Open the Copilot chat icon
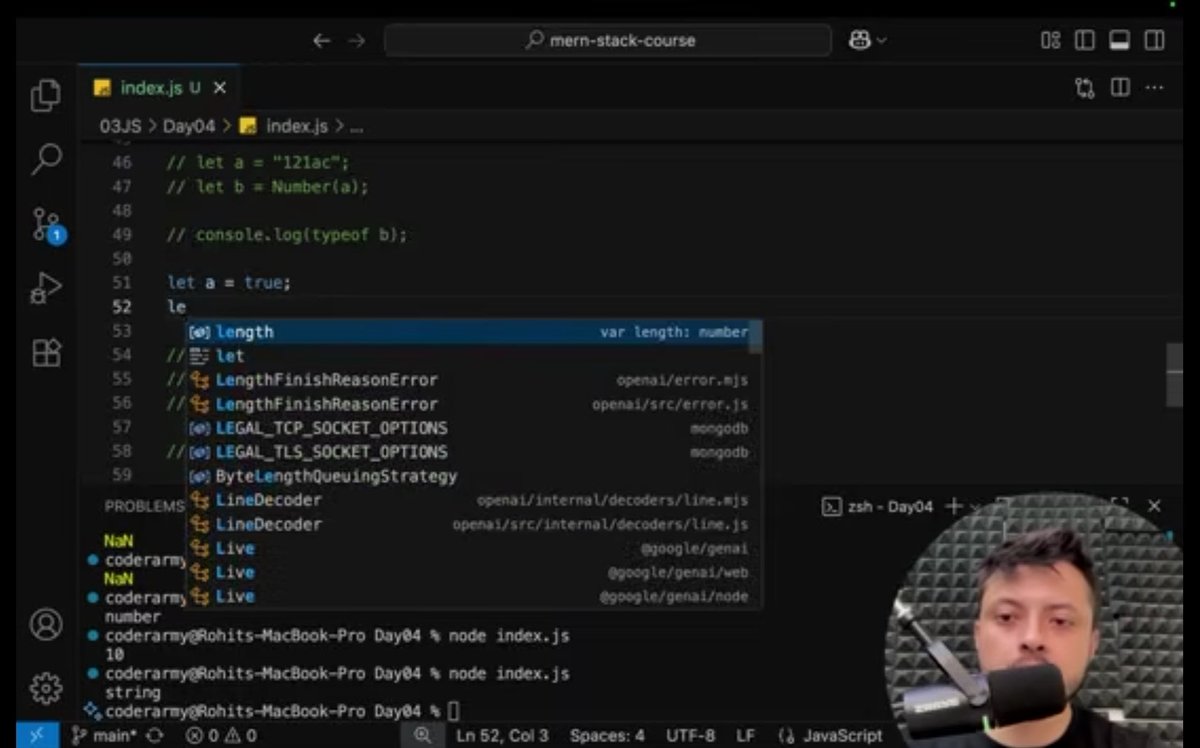1200x748 pixels. tap(859, 40)
